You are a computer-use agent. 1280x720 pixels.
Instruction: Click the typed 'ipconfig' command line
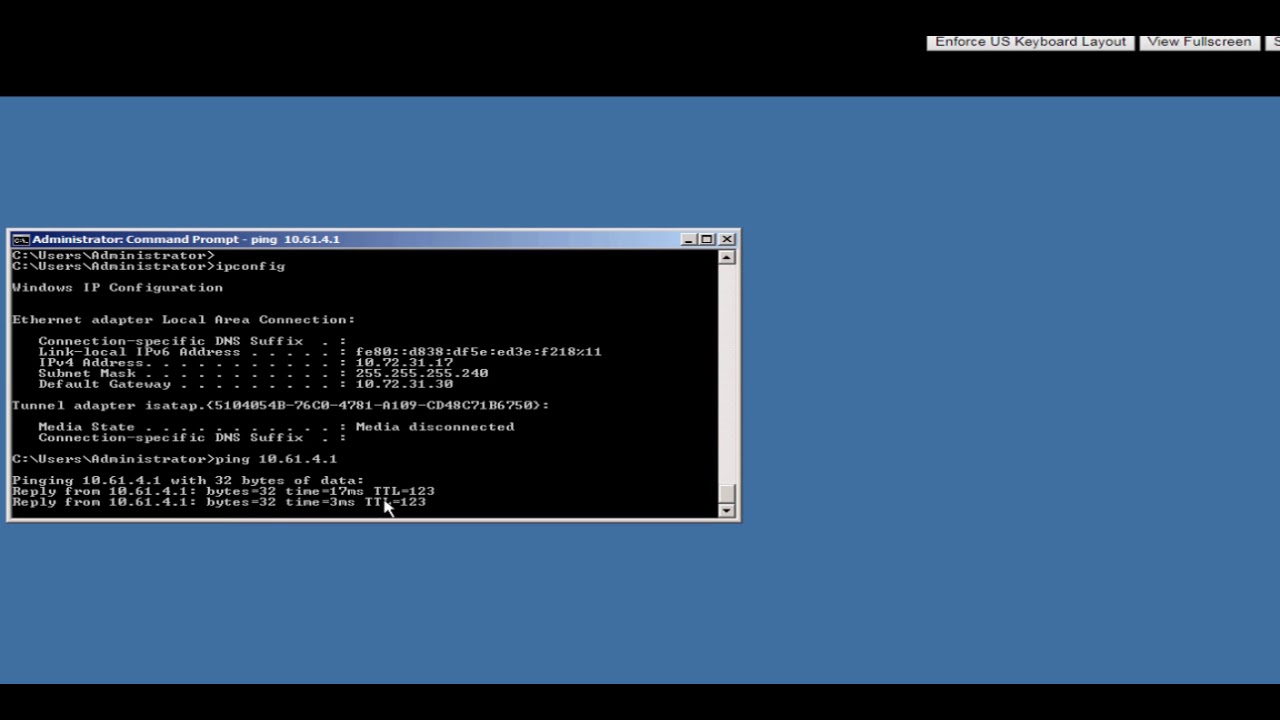(x=149, y=266)
